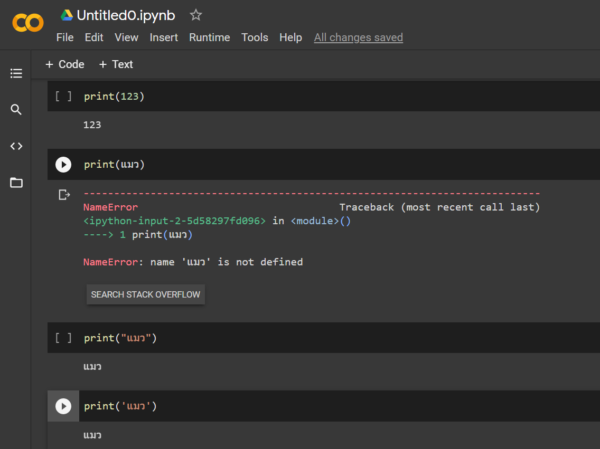The image size is (600, 449).
Task: Click the output toggle icon beside NameError
Action: click(x=64, y=195)
